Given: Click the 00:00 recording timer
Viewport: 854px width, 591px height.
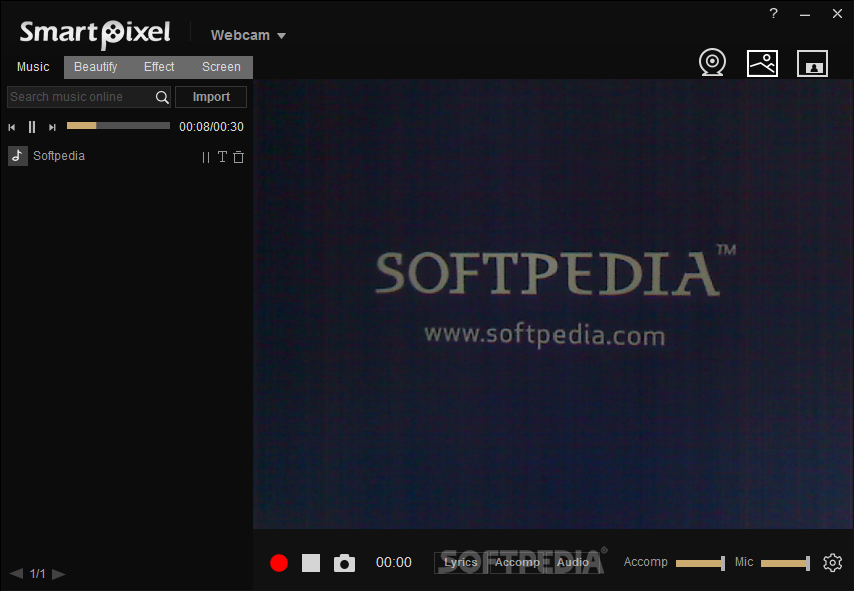Looking at the screenshot, I should [394, 563].
